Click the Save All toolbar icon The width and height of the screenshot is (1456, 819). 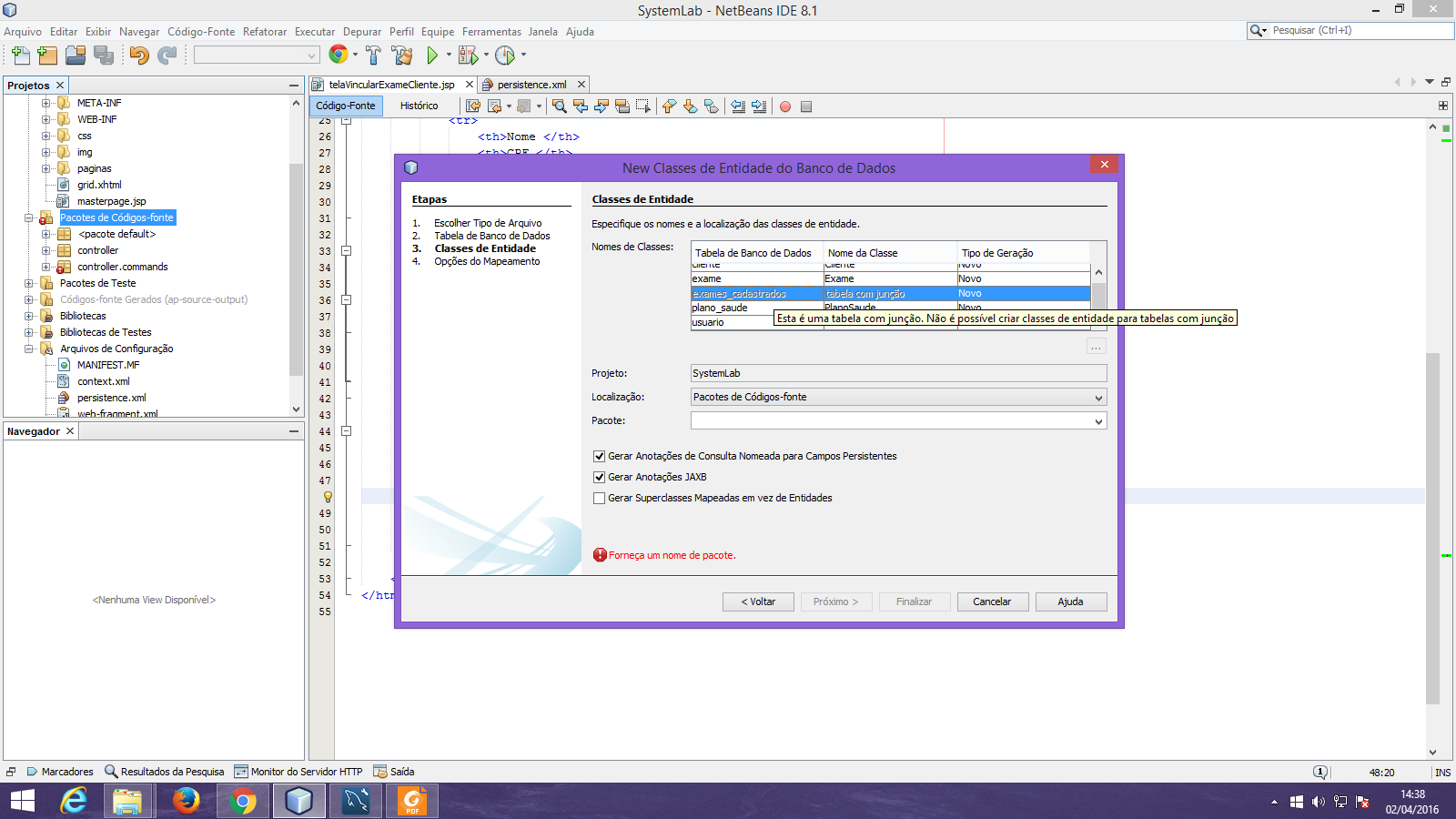click(x=104, y=56)
